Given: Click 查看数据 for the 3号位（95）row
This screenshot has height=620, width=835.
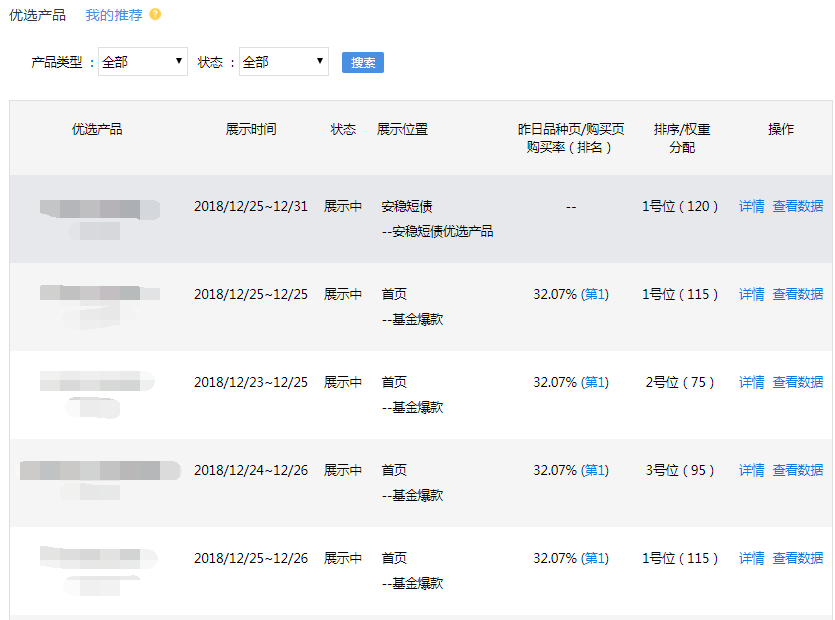Looking at the screenshot, I should click(x=797, y=470).
